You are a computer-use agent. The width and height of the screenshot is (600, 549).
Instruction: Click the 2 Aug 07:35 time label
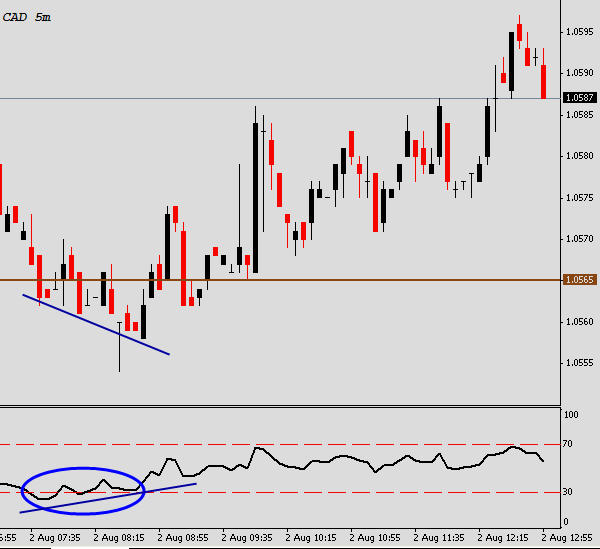pyautogui.click(x=55, y=538)
